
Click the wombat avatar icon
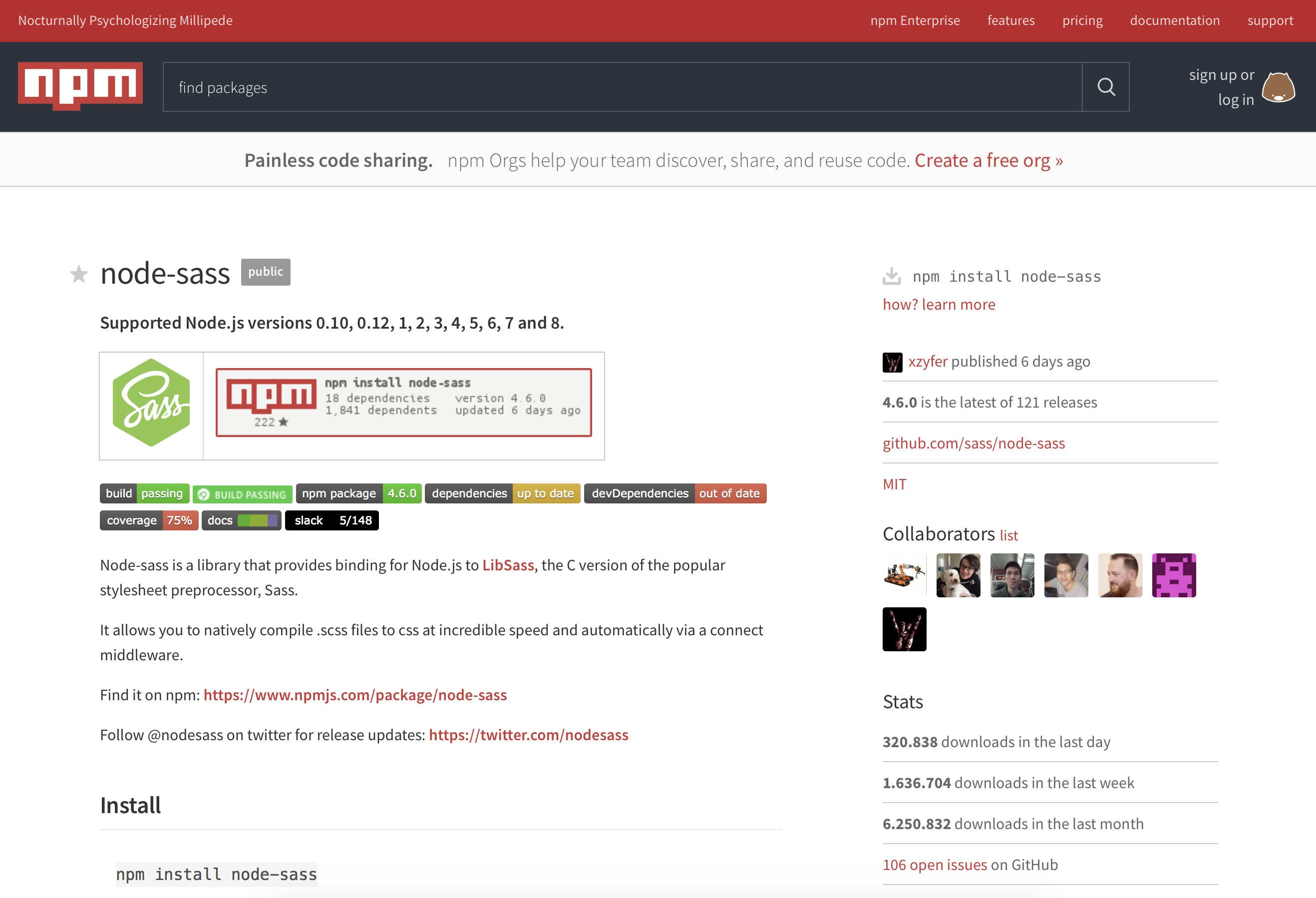click(1278, 87)
